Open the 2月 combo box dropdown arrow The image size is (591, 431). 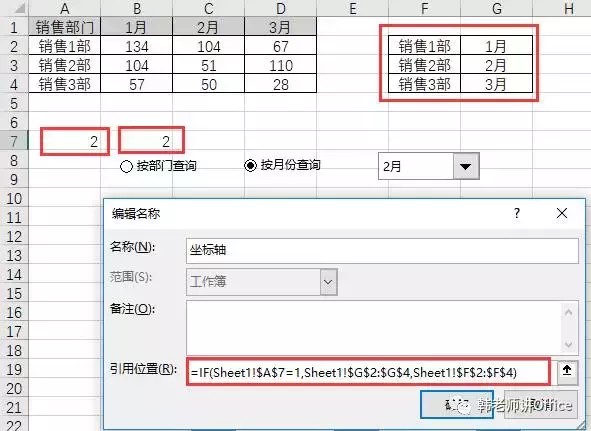click(x=466, y=166)
